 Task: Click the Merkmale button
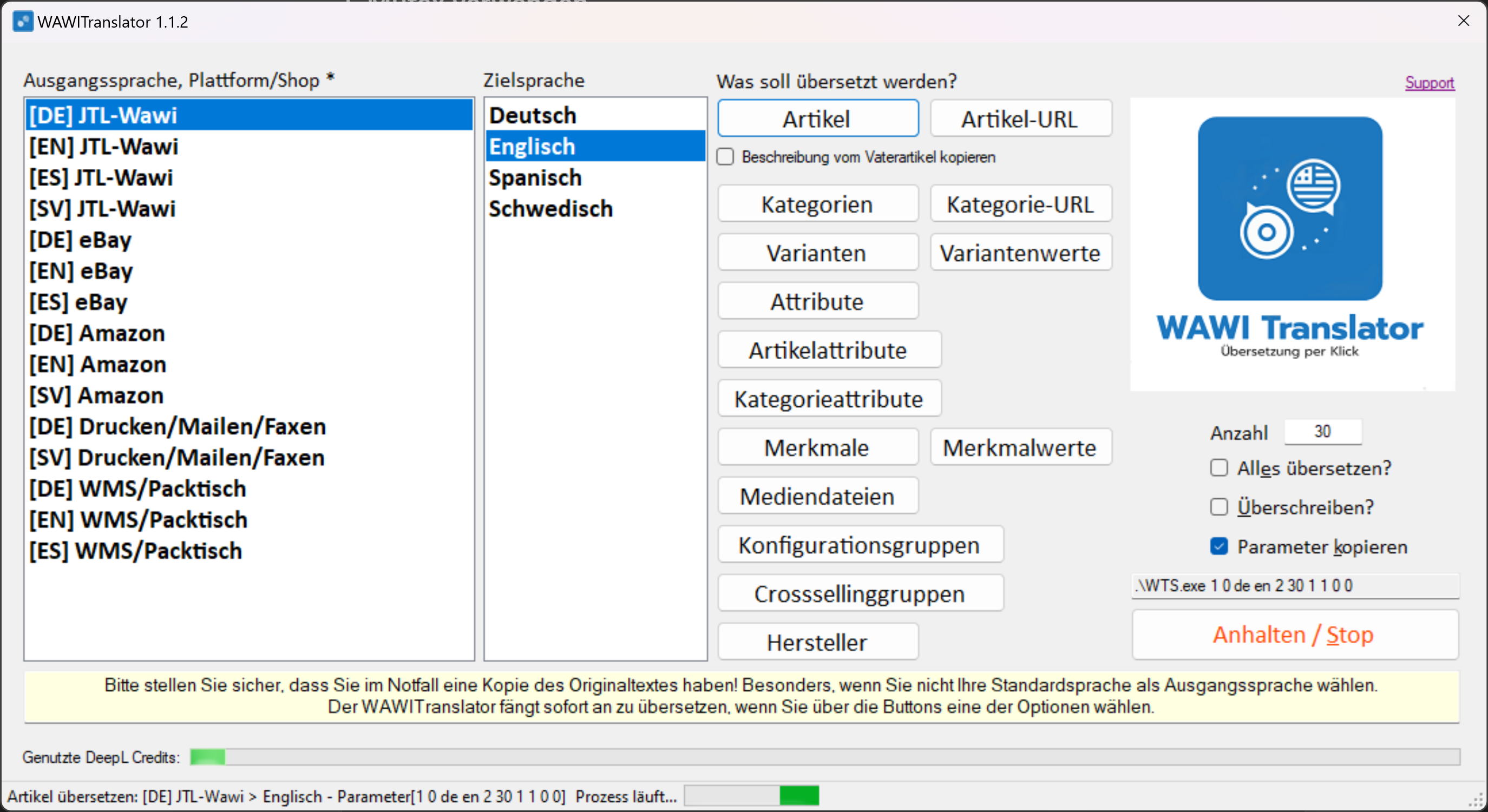pyautogui.click(x=818, y=447)
